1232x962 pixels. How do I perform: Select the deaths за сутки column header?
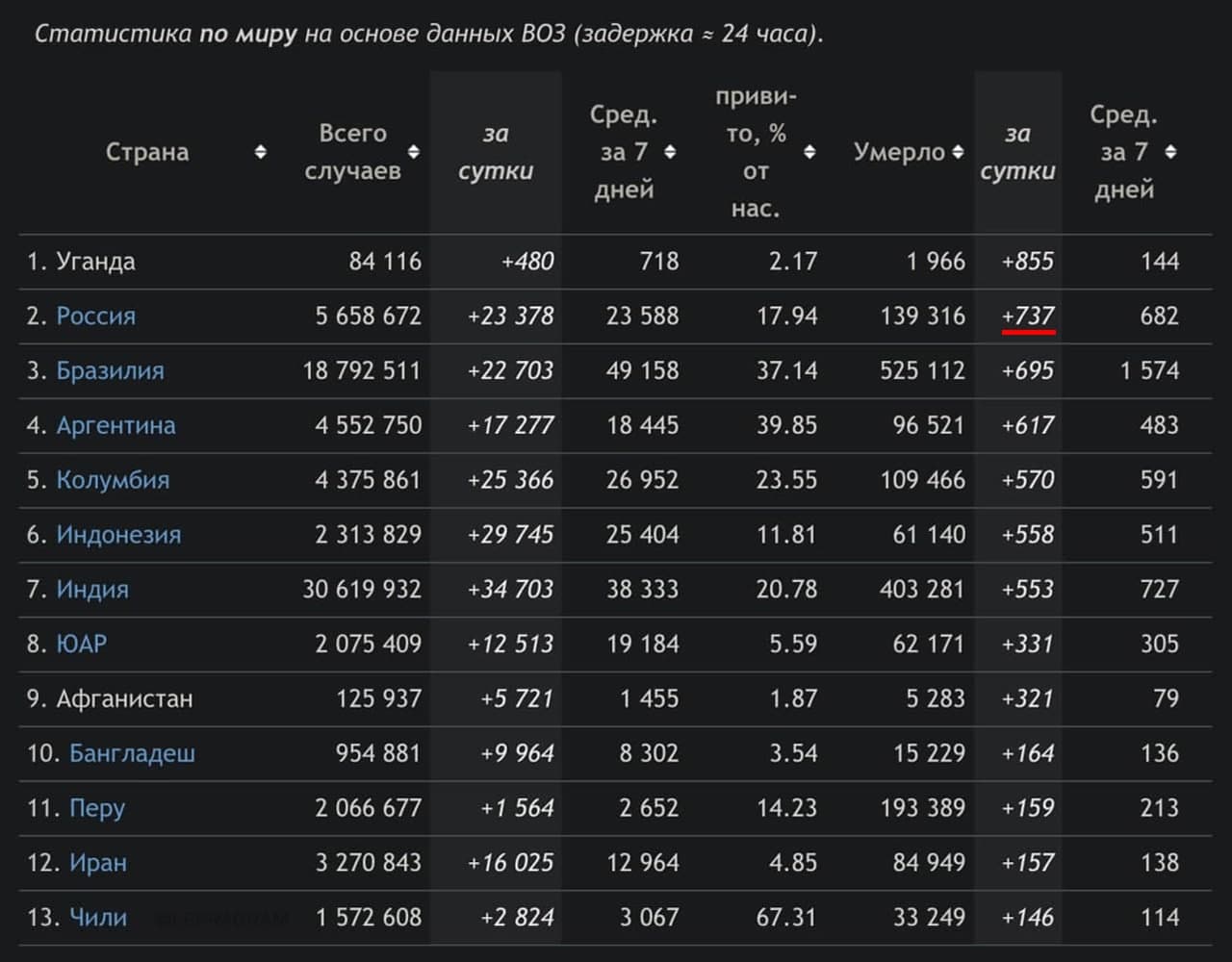[x=1017, y=152]
